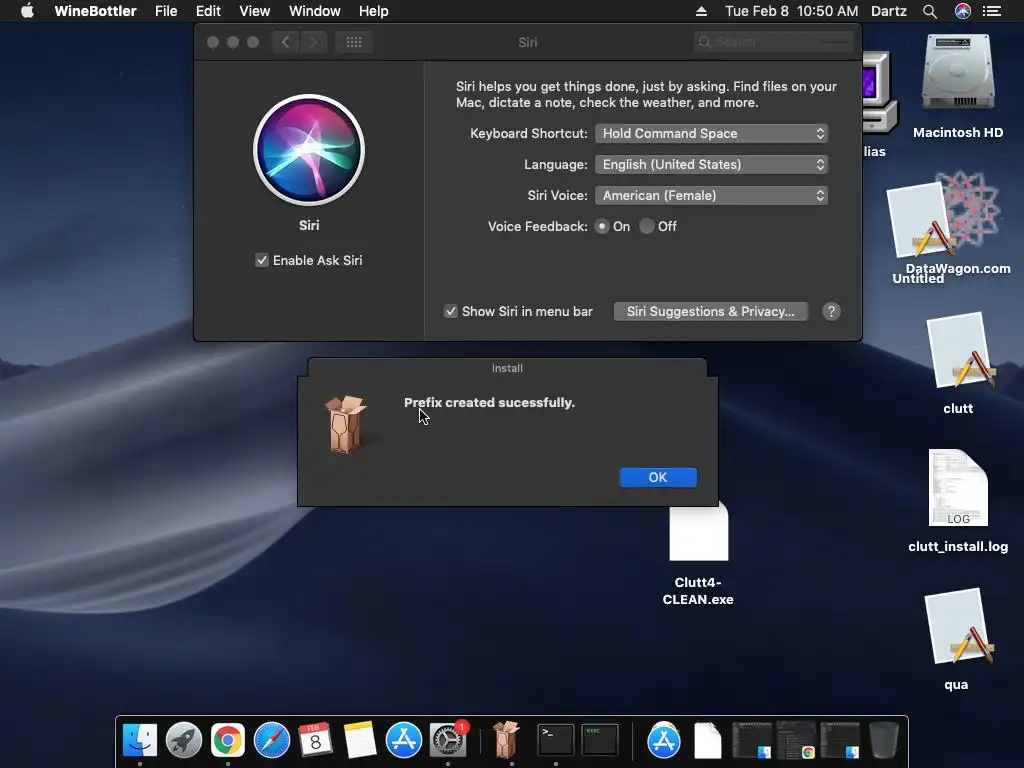
Task: Select Voice Feedback On radio button
Action: (x=601, y=227)
